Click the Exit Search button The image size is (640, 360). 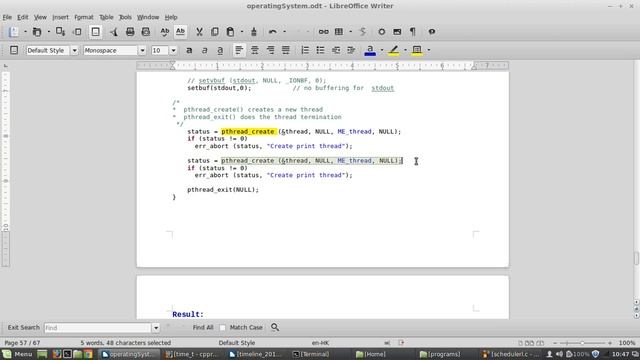[x=23, y=327]
